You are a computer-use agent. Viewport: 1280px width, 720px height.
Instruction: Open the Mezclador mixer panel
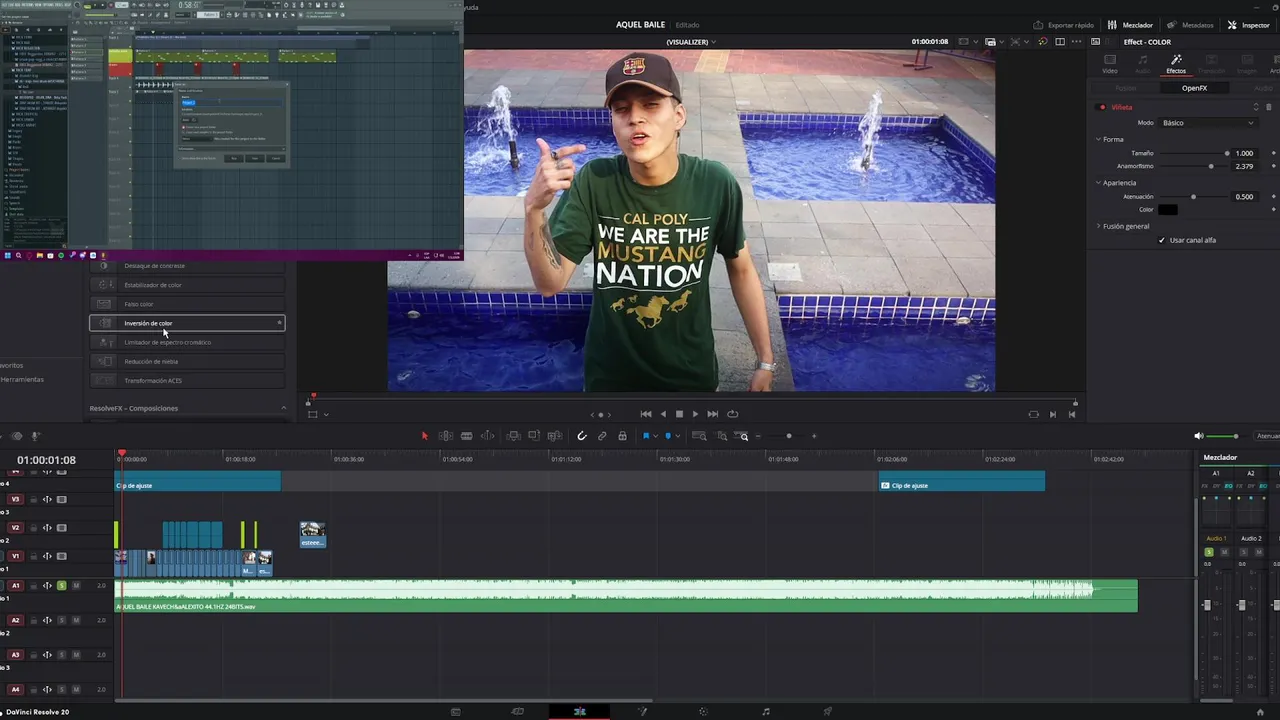pos(1130,25)
